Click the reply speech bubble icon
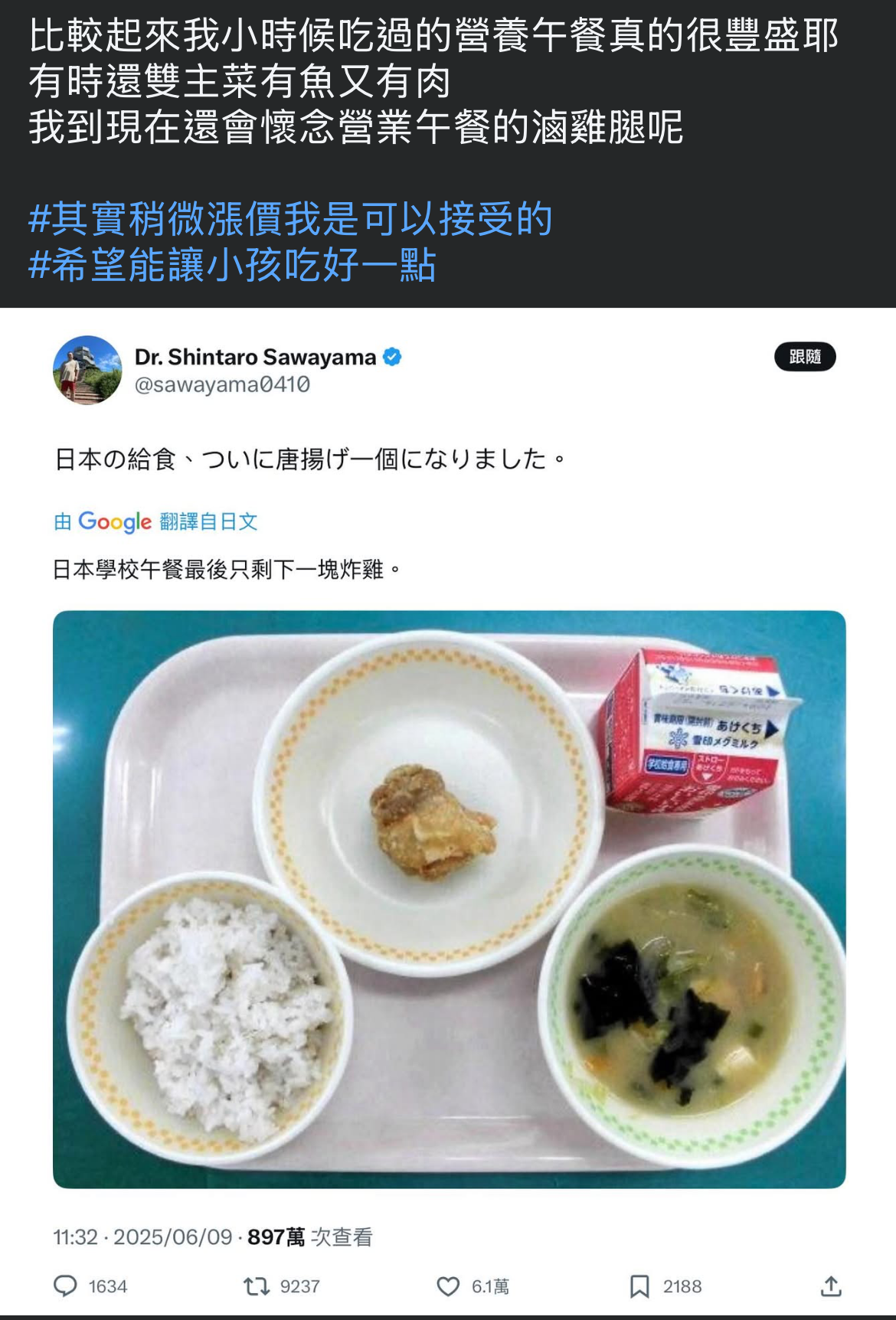Screen dimensions: 896x1320 click(x=65, y=1286)
